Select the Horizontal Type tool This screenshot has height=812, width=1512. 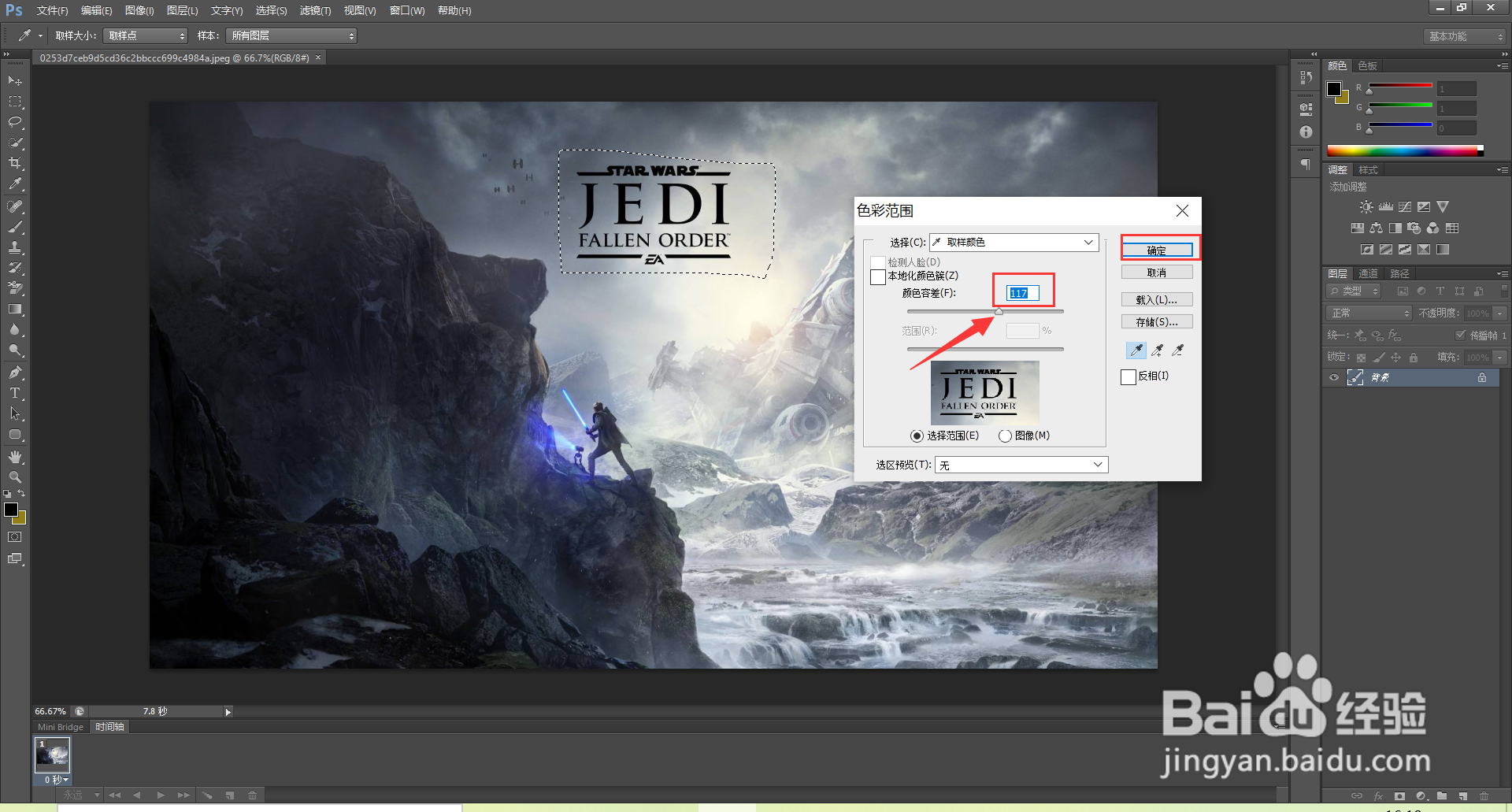[x=15, y=393]
